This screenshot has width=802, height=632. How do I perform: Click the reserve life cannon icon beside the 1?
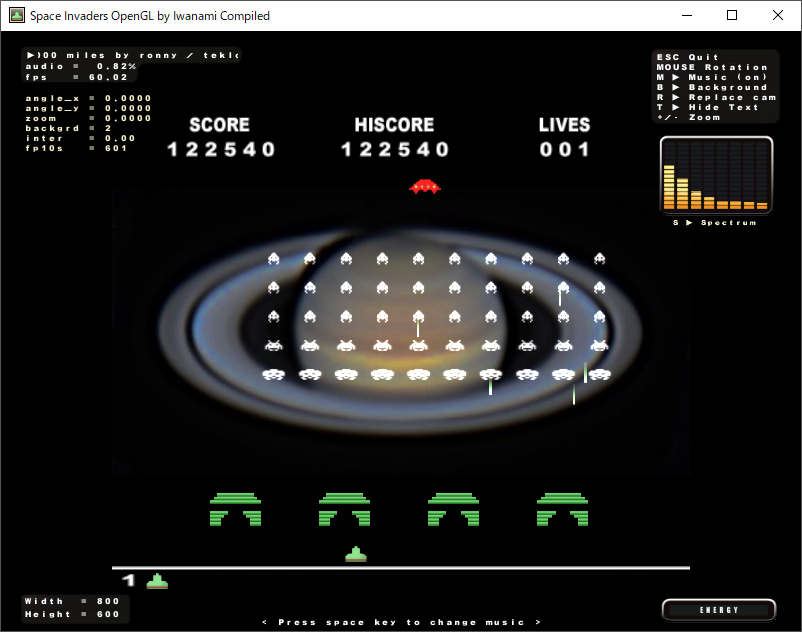(x=157, y=581)
